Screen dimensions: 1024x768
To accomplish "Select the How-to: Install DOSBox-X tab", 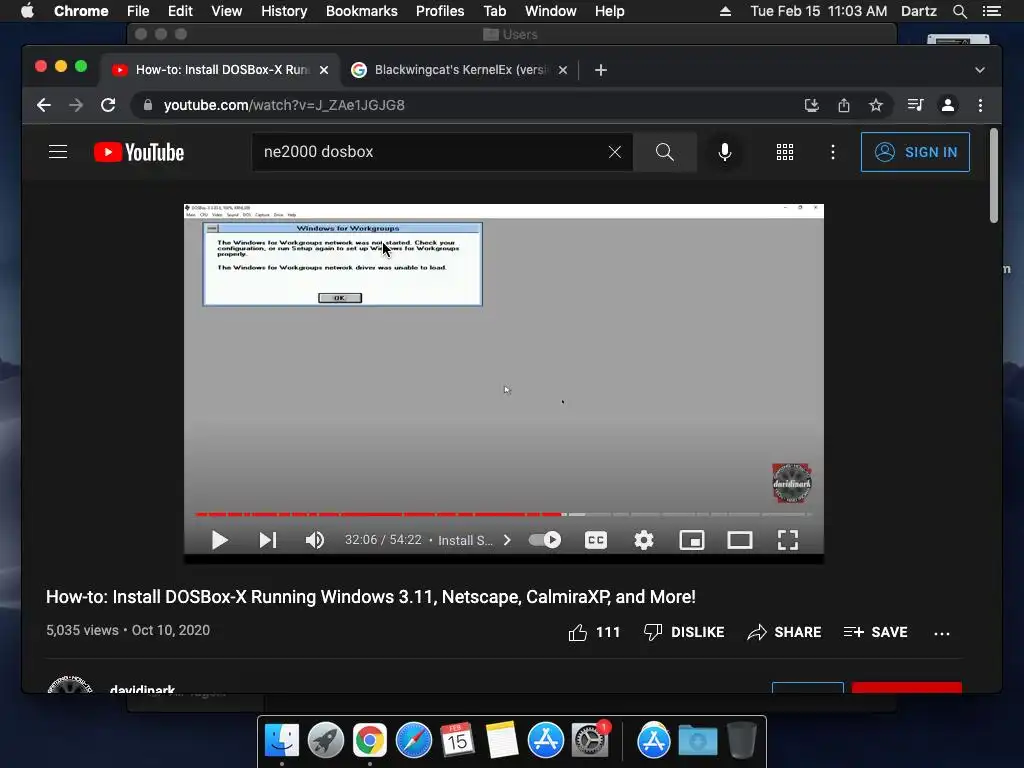I will [x=221, y=70].
